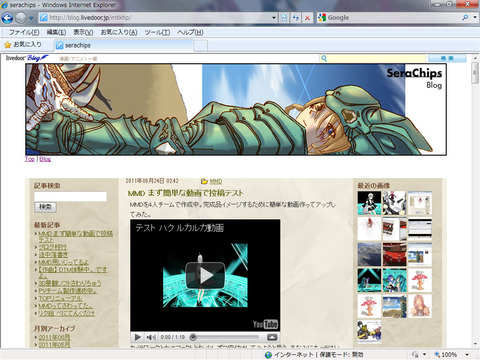Click the 検索 button under article search
480x360 pixels.
click(x=45, y=207)
